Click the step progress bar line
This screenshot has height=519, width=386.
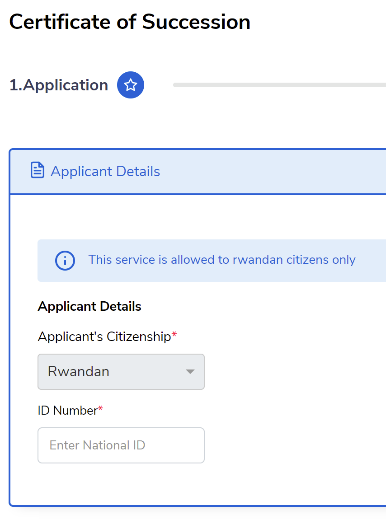click(279, 85)
